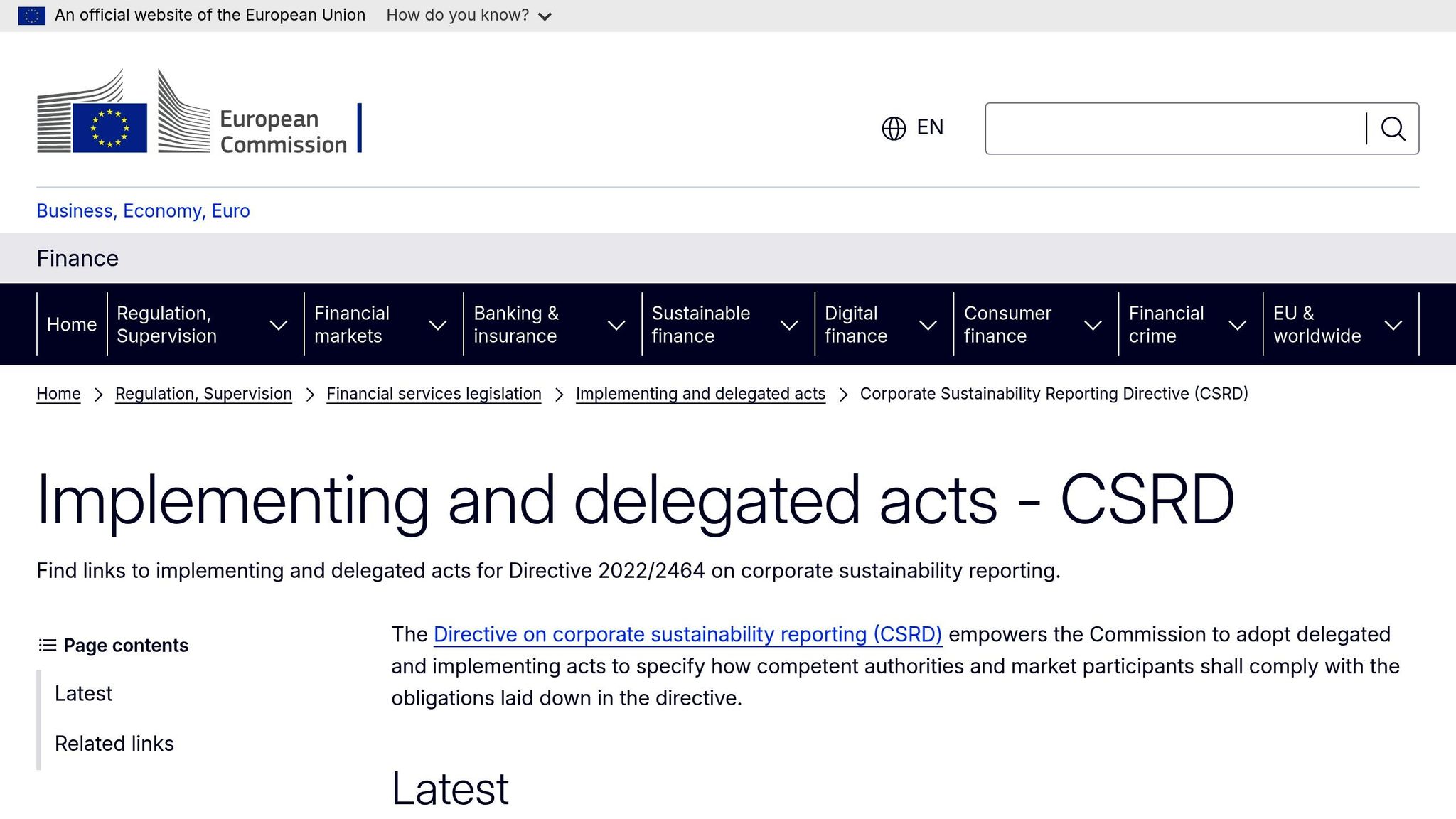Viewport: 1456px width, 819px height.
Task: Open Implementing and delegated acts breadcrumb
Action: click(x=700, y=394)
